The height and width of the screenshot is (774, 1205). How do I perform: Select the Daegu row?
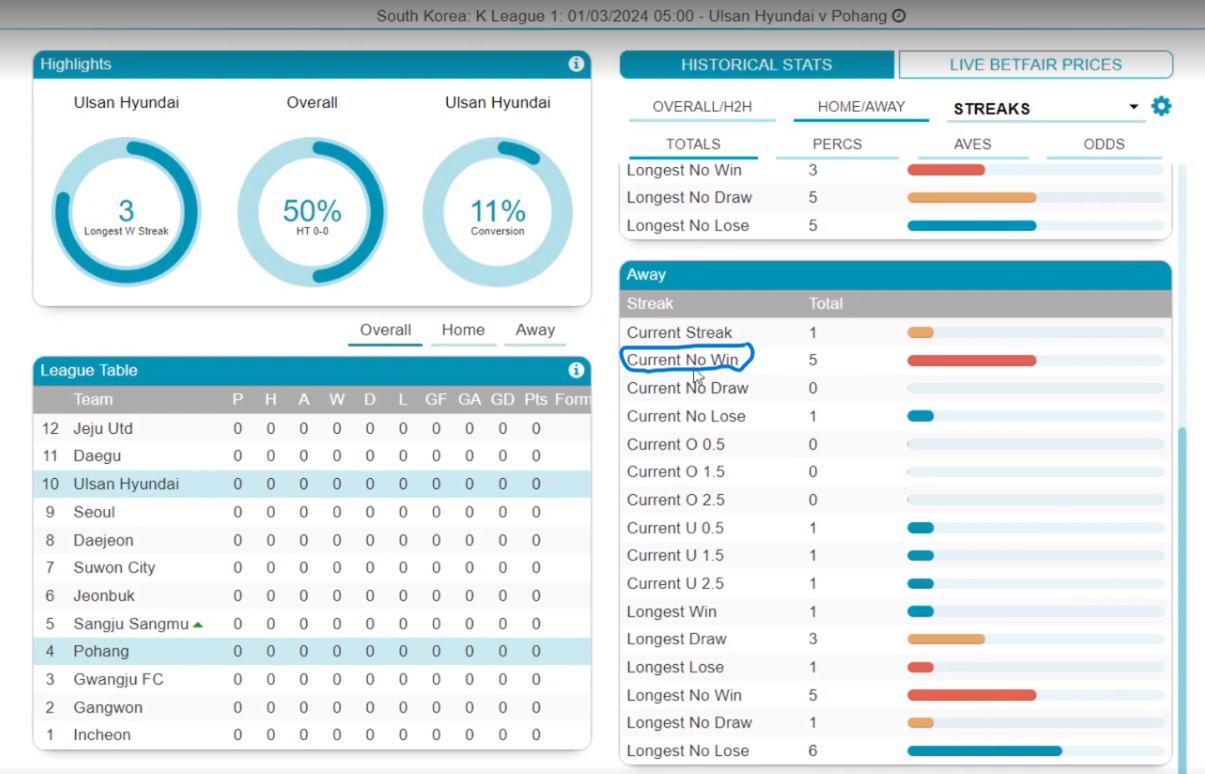click(312, 456)
